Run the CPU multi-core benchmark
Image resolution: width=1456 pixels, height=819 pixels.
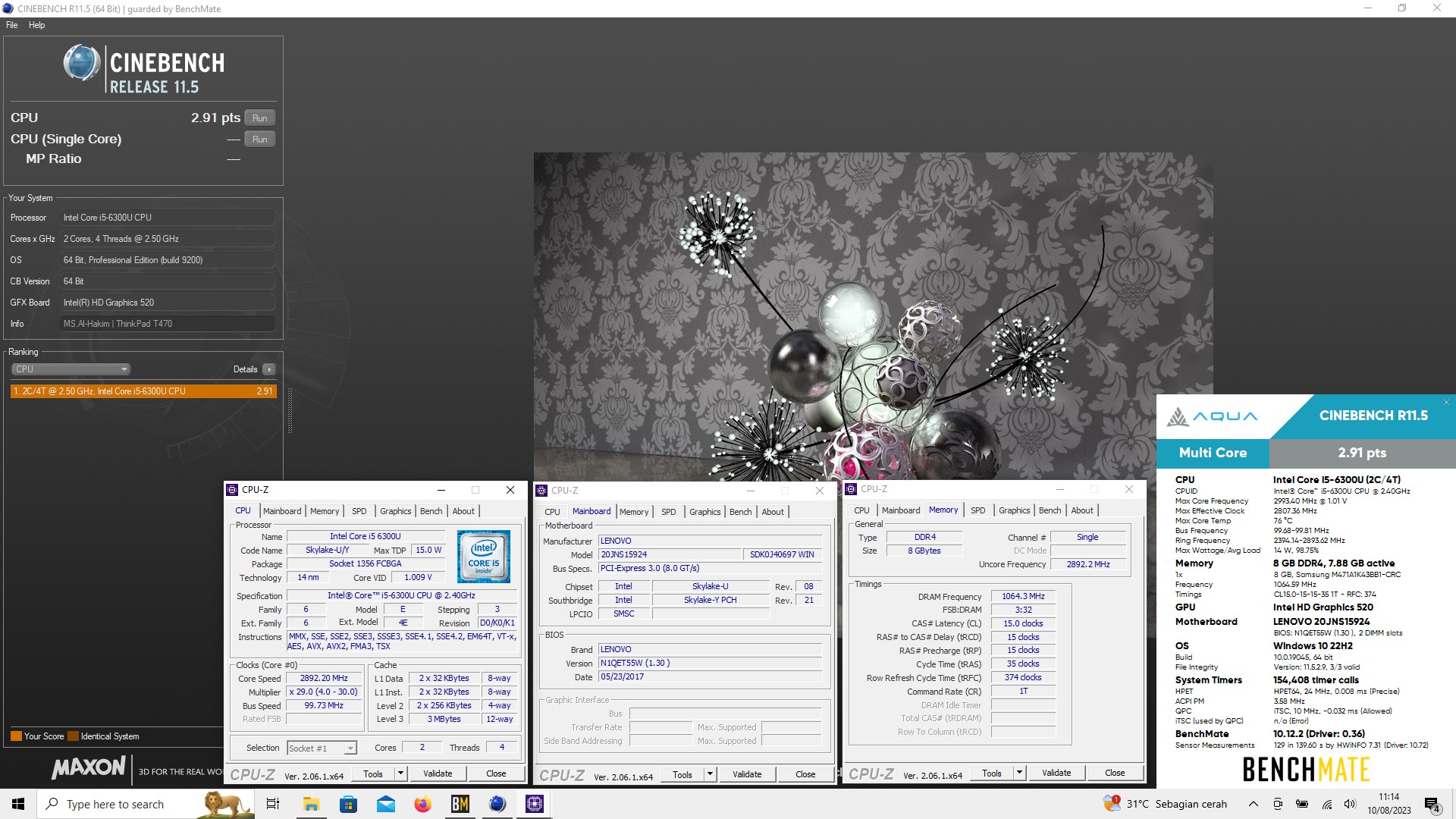(x=260, y=118)
